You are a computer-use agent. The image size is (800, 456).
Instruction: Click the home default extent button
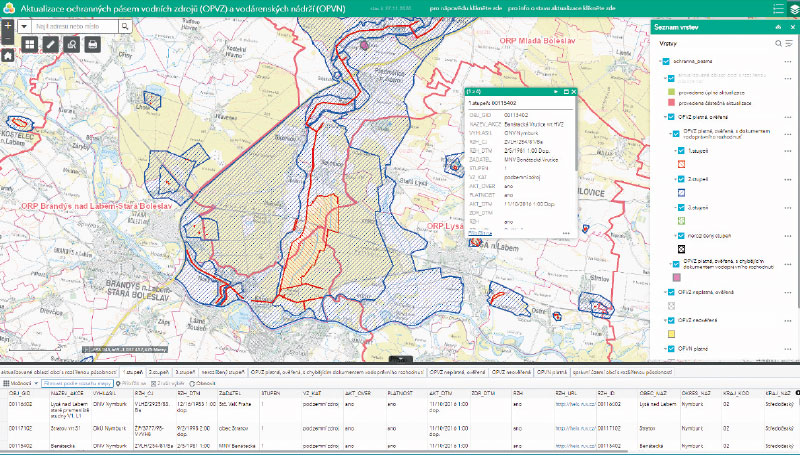[7, 56]
